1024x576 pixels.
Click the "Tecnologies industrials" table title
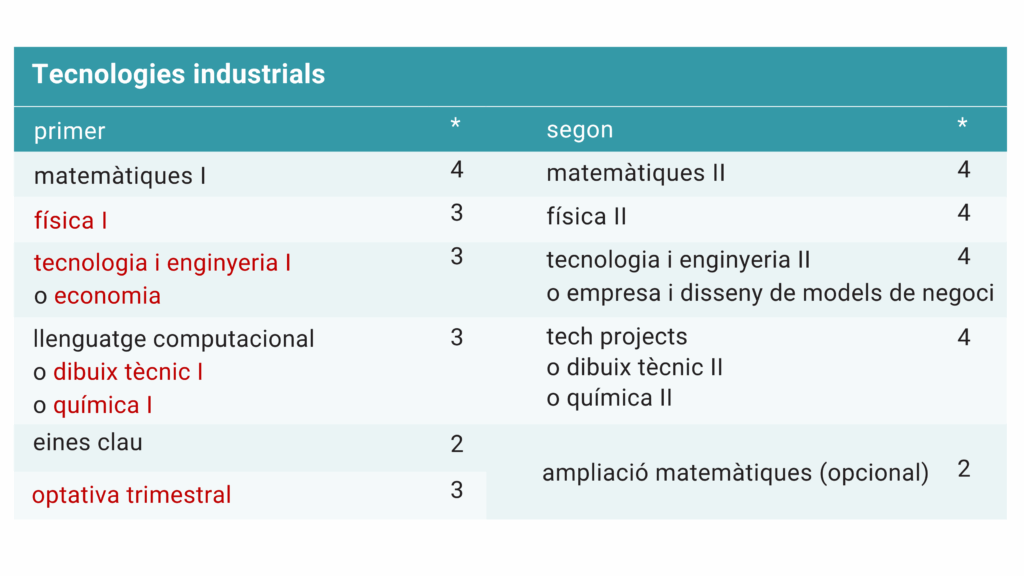pos(179,74)
